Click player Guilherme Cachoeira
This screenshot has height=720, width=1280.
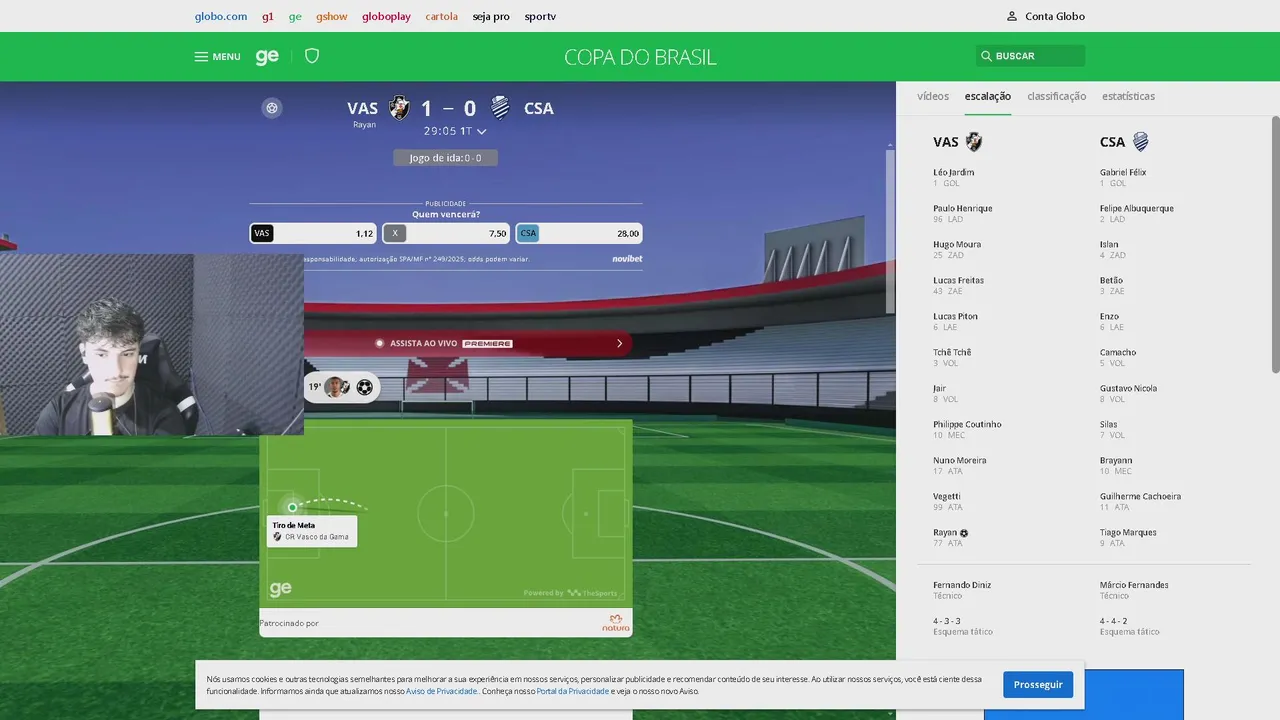(1140, 496)
